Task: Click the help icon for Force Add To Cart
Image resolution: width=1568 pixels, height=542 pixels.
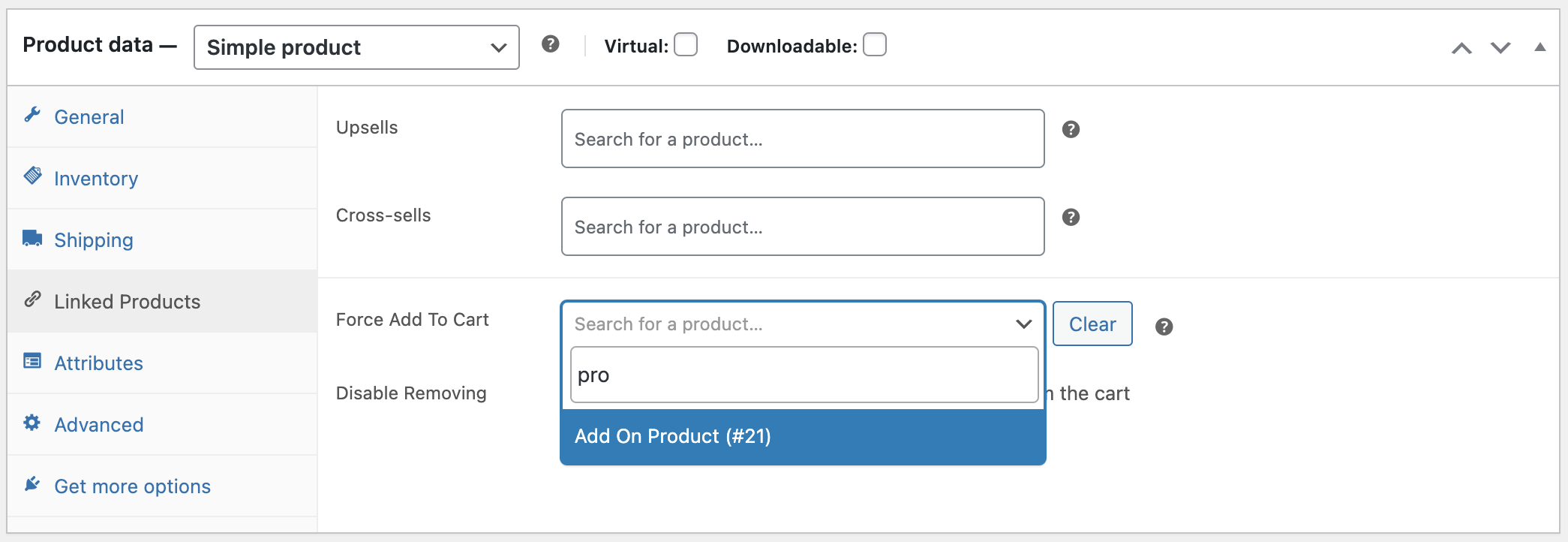Action: click(1164, 327)
